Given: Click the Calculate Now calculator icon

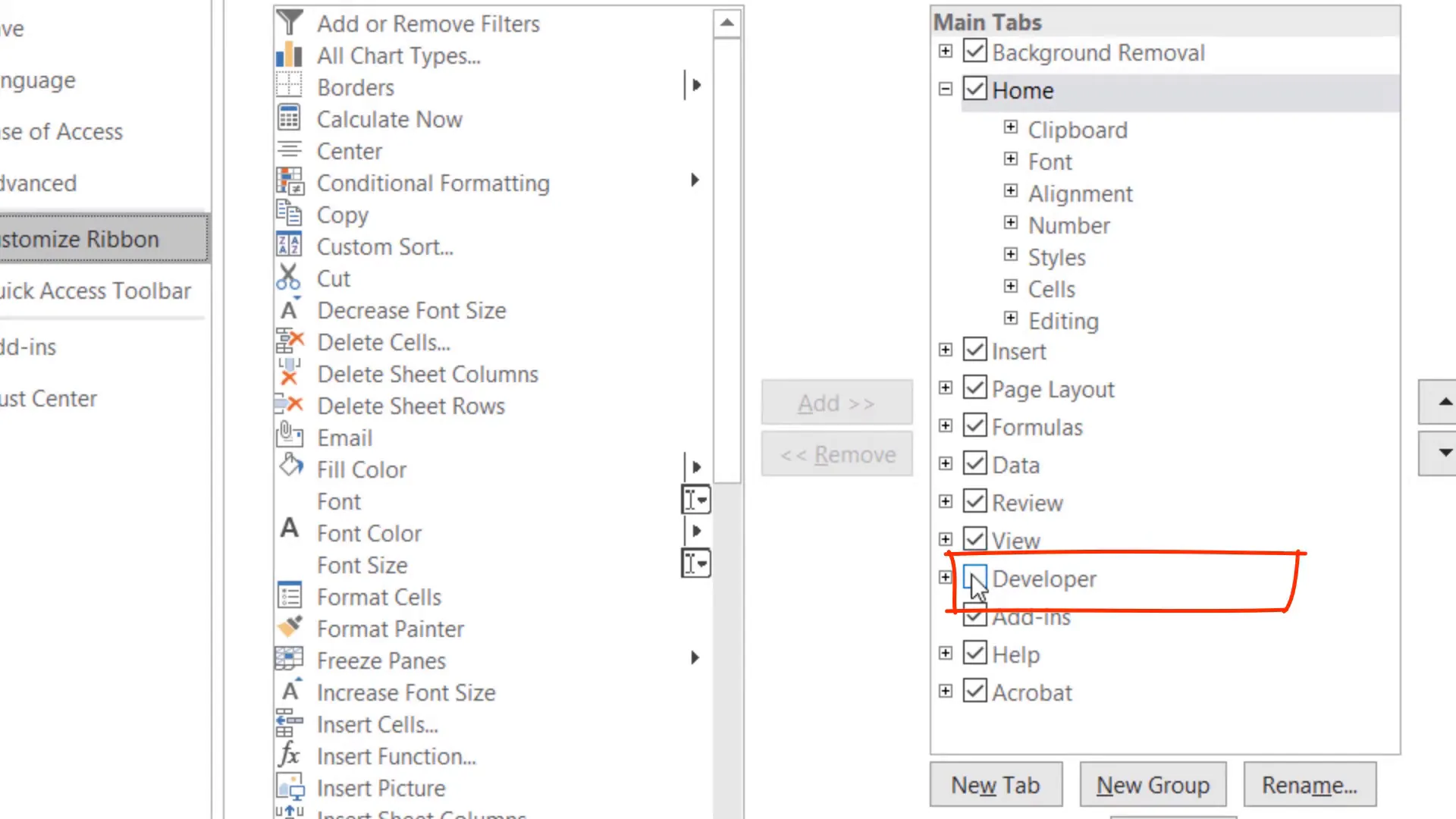Looking at the screenshot, I should tap(289, 118).
